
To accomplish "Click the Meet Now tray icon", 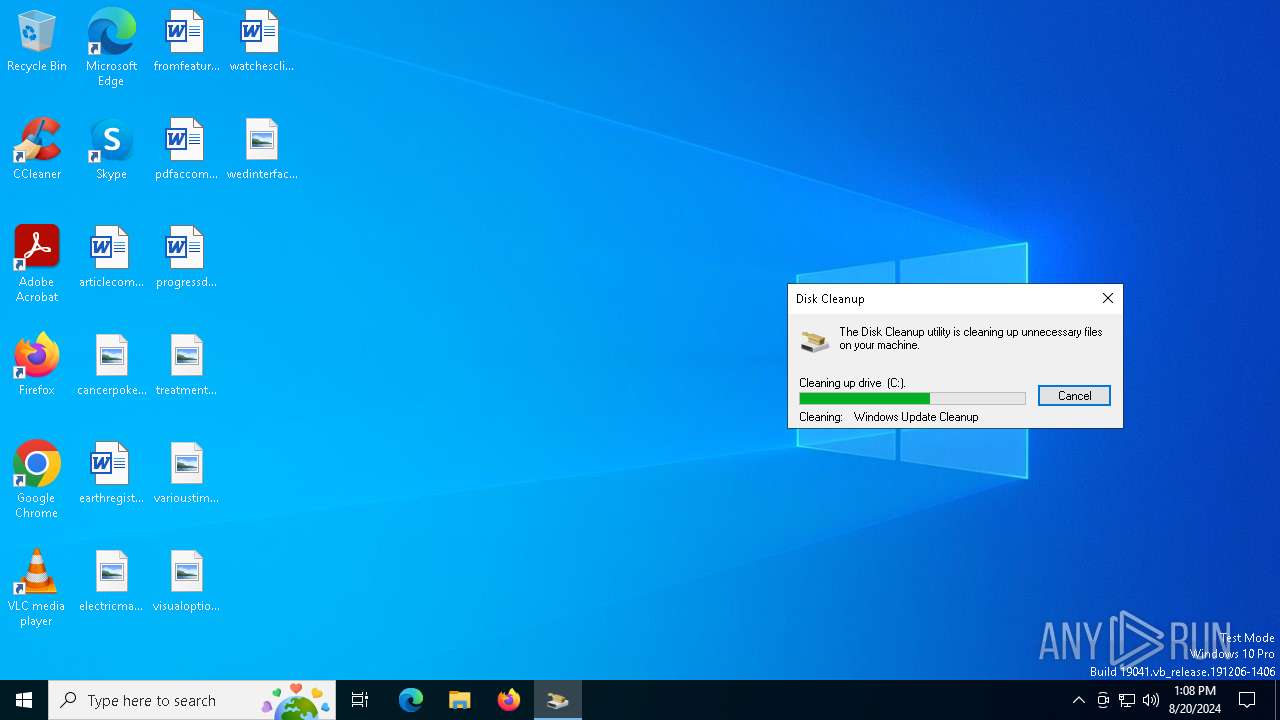I will tap(1103, 700).
